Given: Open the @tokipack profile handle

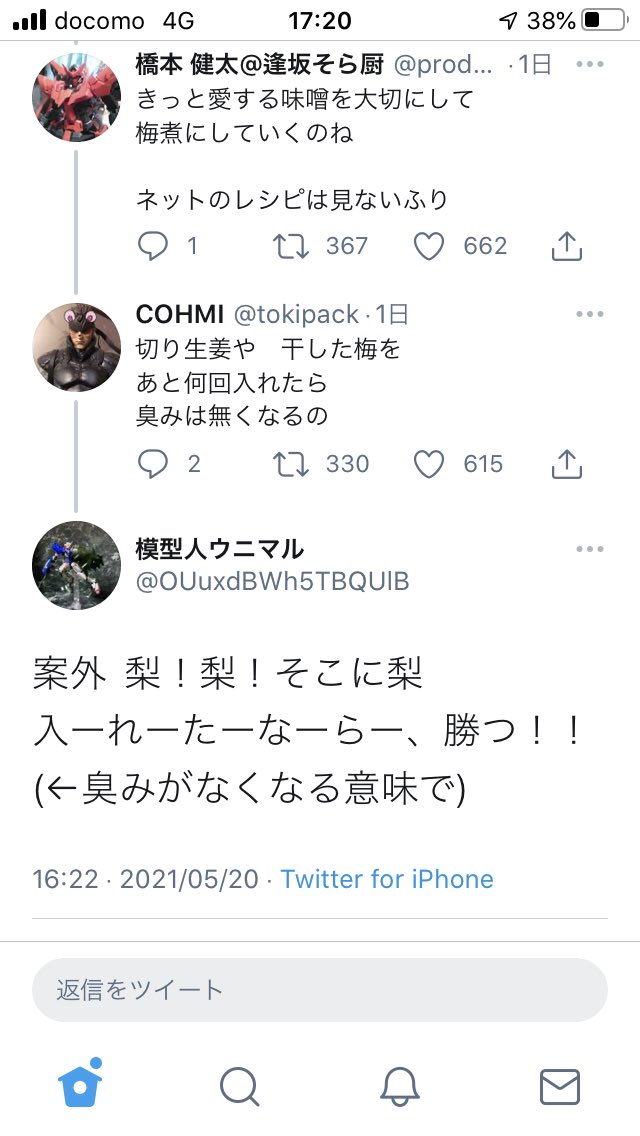Looking at the screenshot, I should pyautogui.click(x=295, y=314).
